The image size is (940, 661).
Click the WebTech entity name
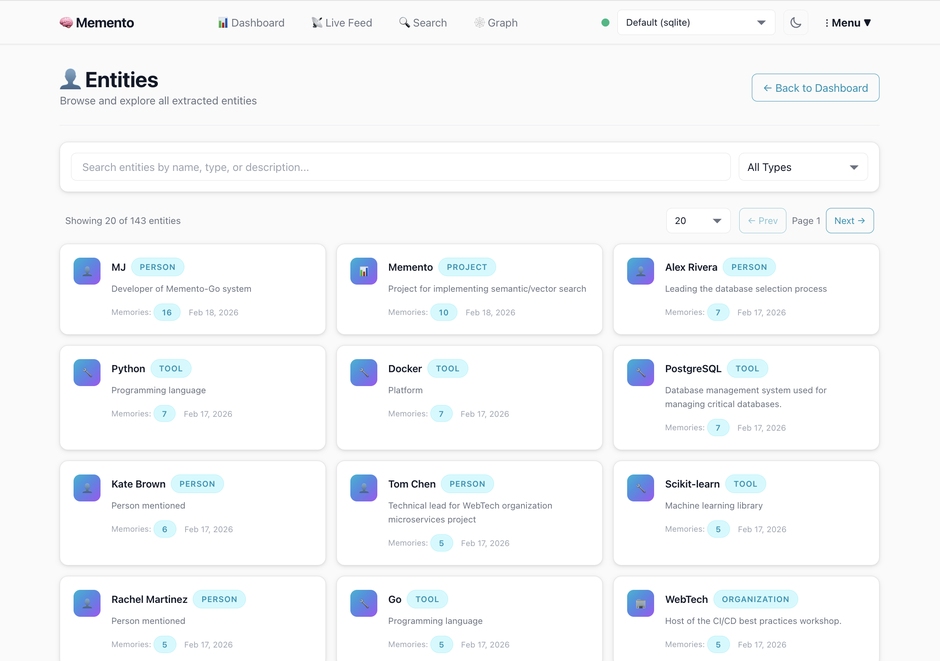click(x=686, y=599)
